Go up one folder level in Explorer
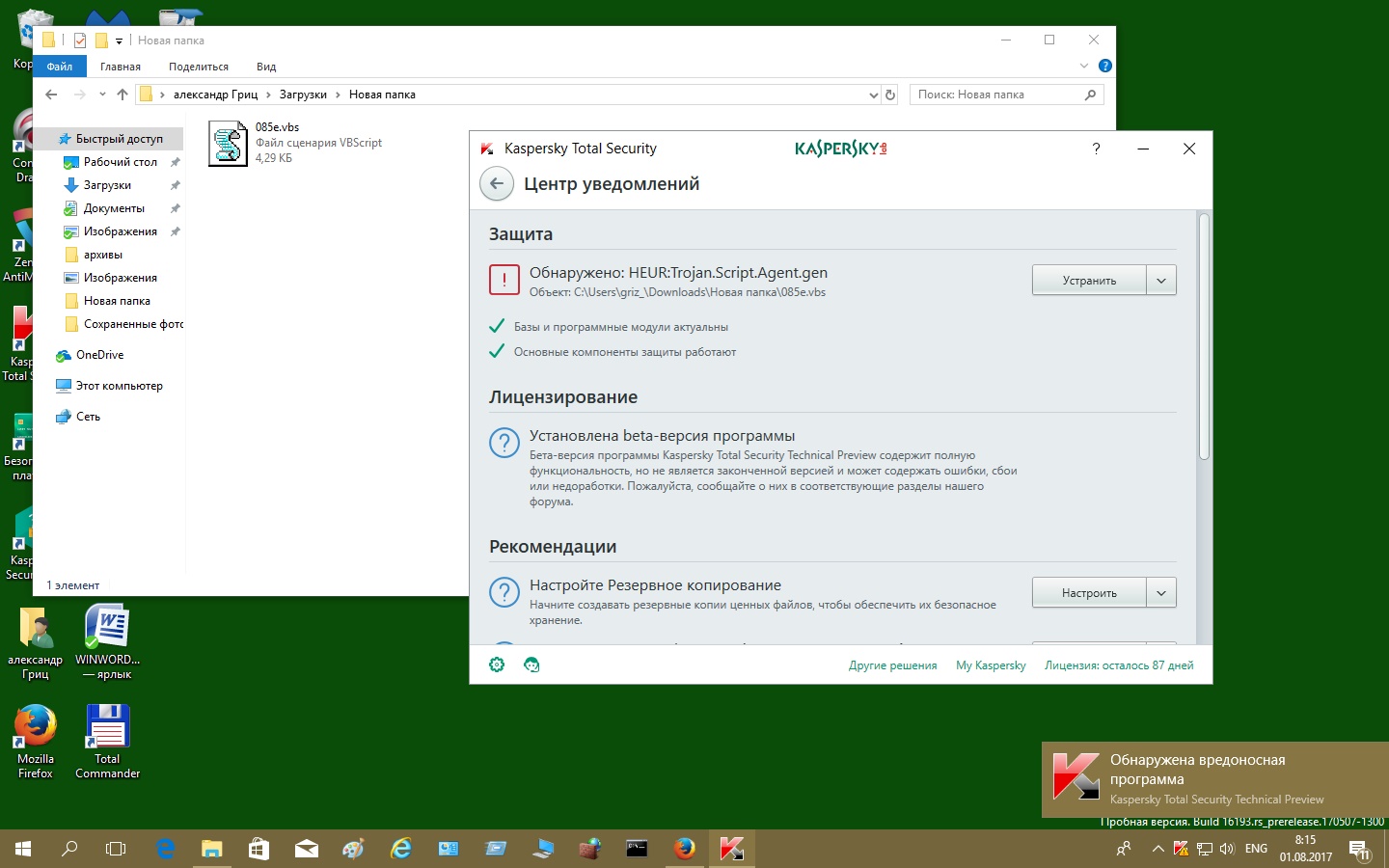Screen dimensions: 1389x868 click(123, 95)
